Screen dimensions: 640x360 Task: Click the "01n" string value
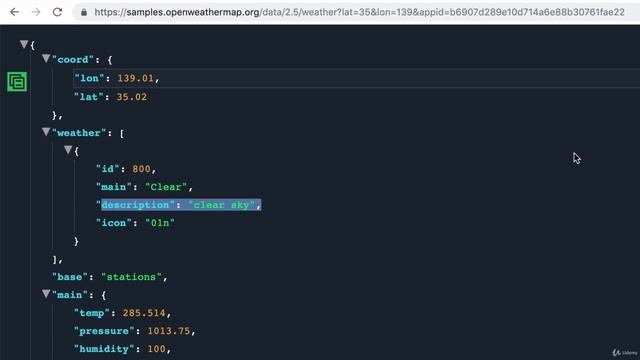tap(160, 223)
